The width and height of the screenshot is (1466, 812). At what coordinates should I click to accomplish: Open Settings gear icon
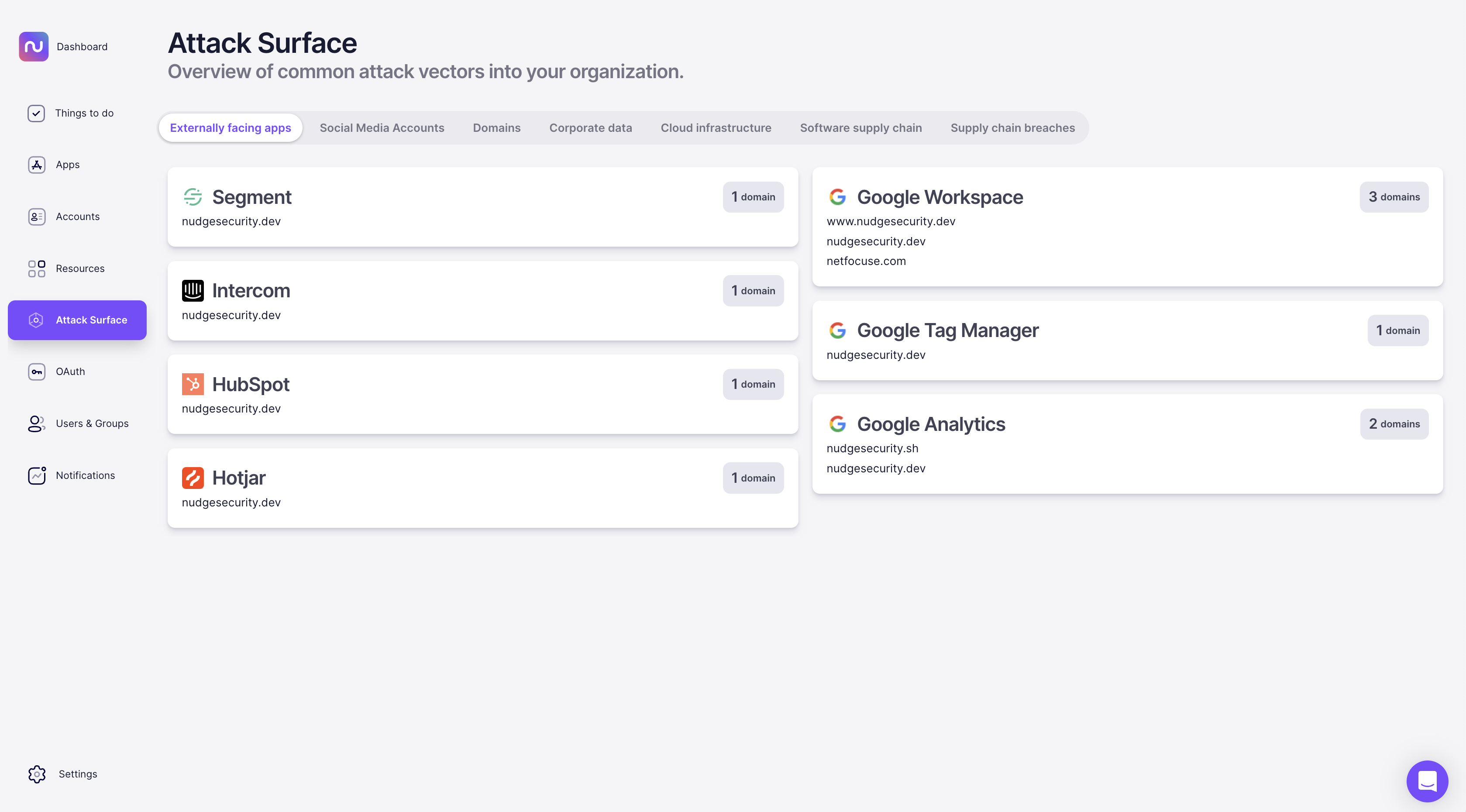point(36,774)
